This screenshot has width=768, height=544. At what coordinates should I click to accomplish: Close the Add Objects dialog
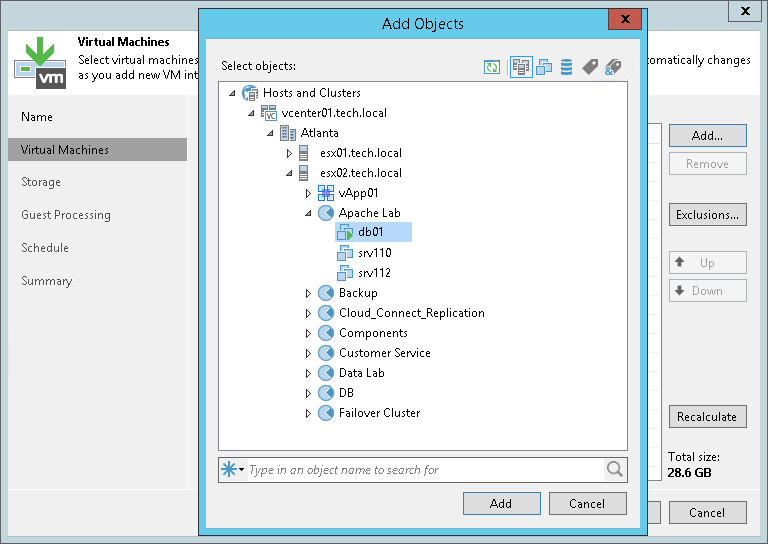(x=625, y=19)
